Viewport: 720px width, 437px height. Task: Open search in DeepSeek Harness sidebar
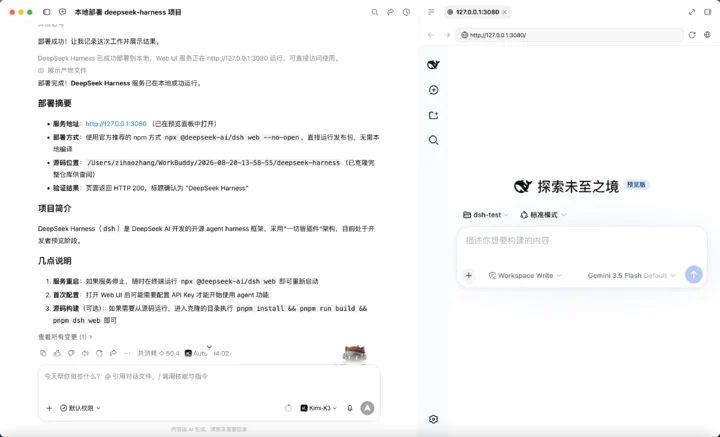click(433, 140)
